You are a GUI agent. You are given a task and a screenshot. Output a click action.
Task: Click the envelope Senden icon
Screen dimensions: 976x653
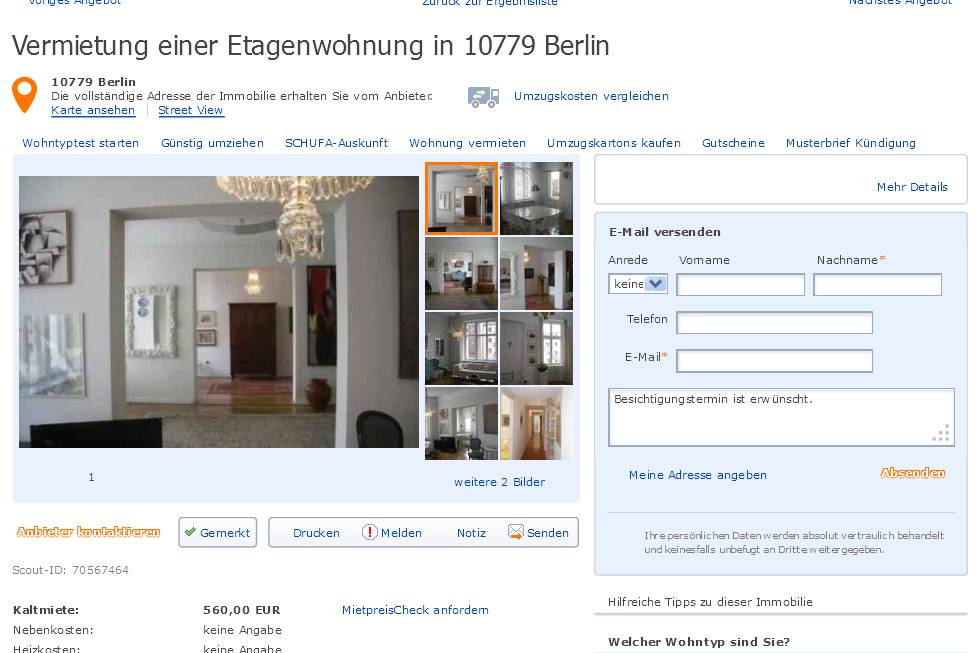(x=515, y=532)
